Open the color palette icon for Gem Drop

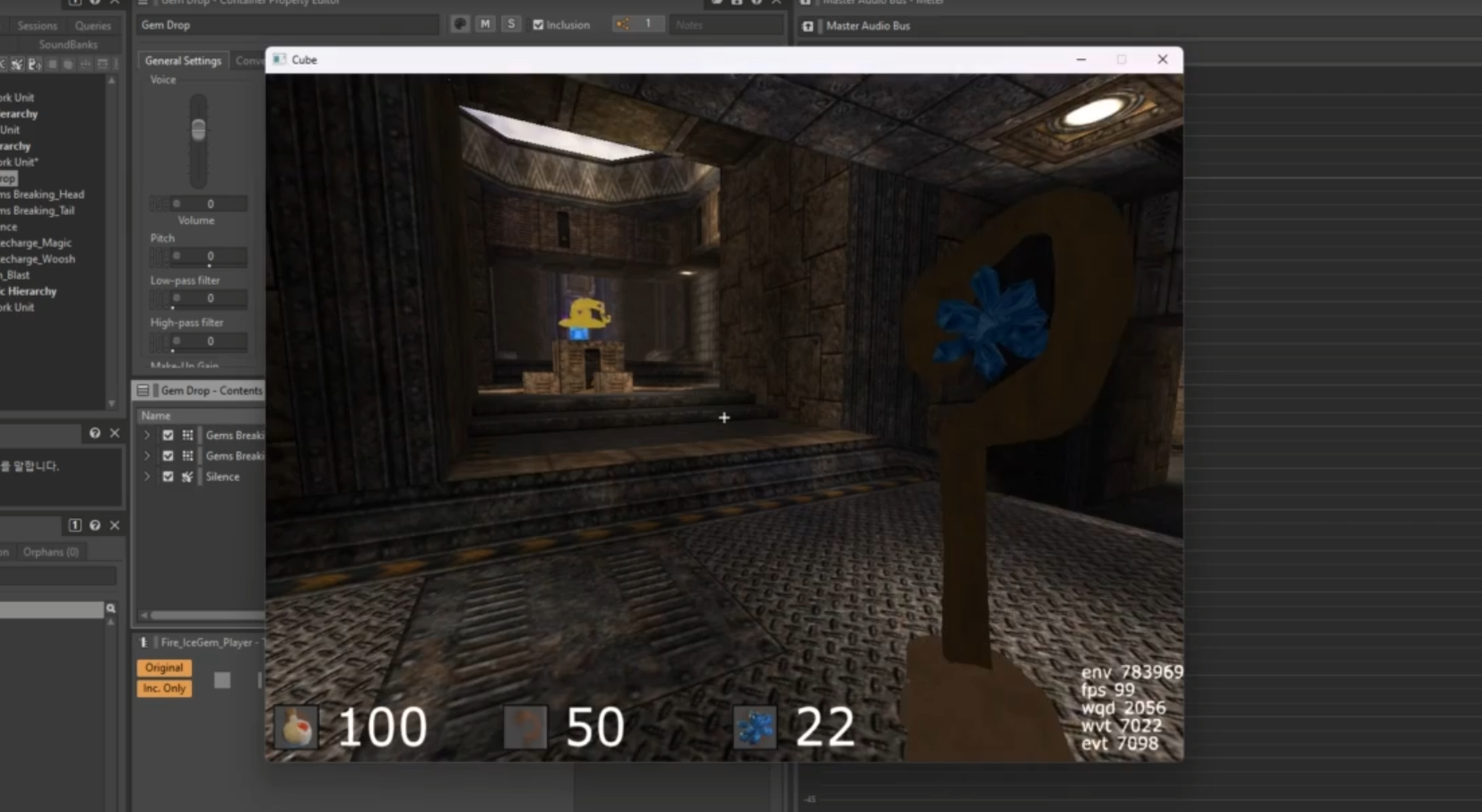point(460,24)
